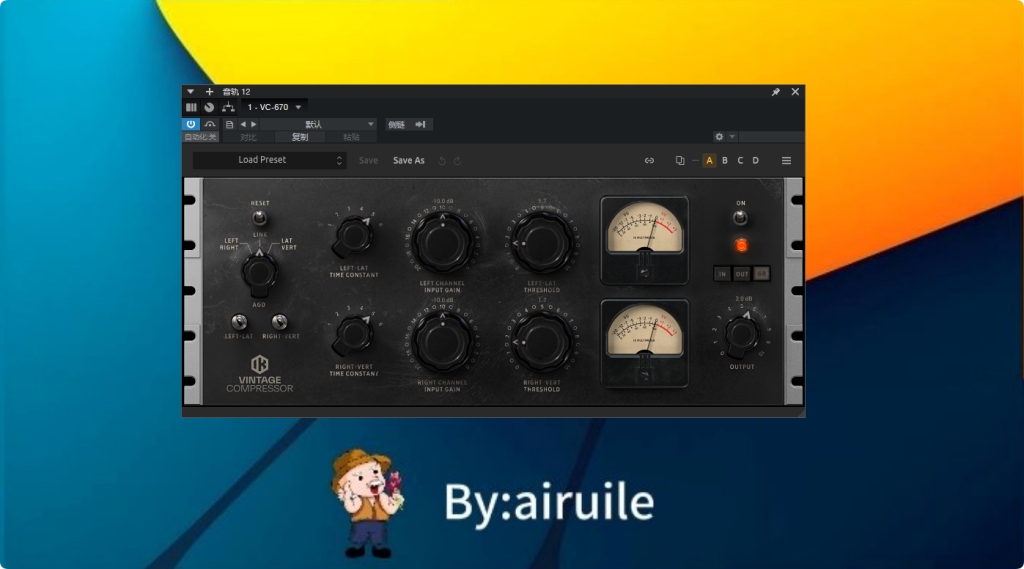Screen dimensions: 1024x569
Task: Click the LEFT CHANNEL INPUT GAIN knob
Action: pyautogui.click(x=443, y=243)
